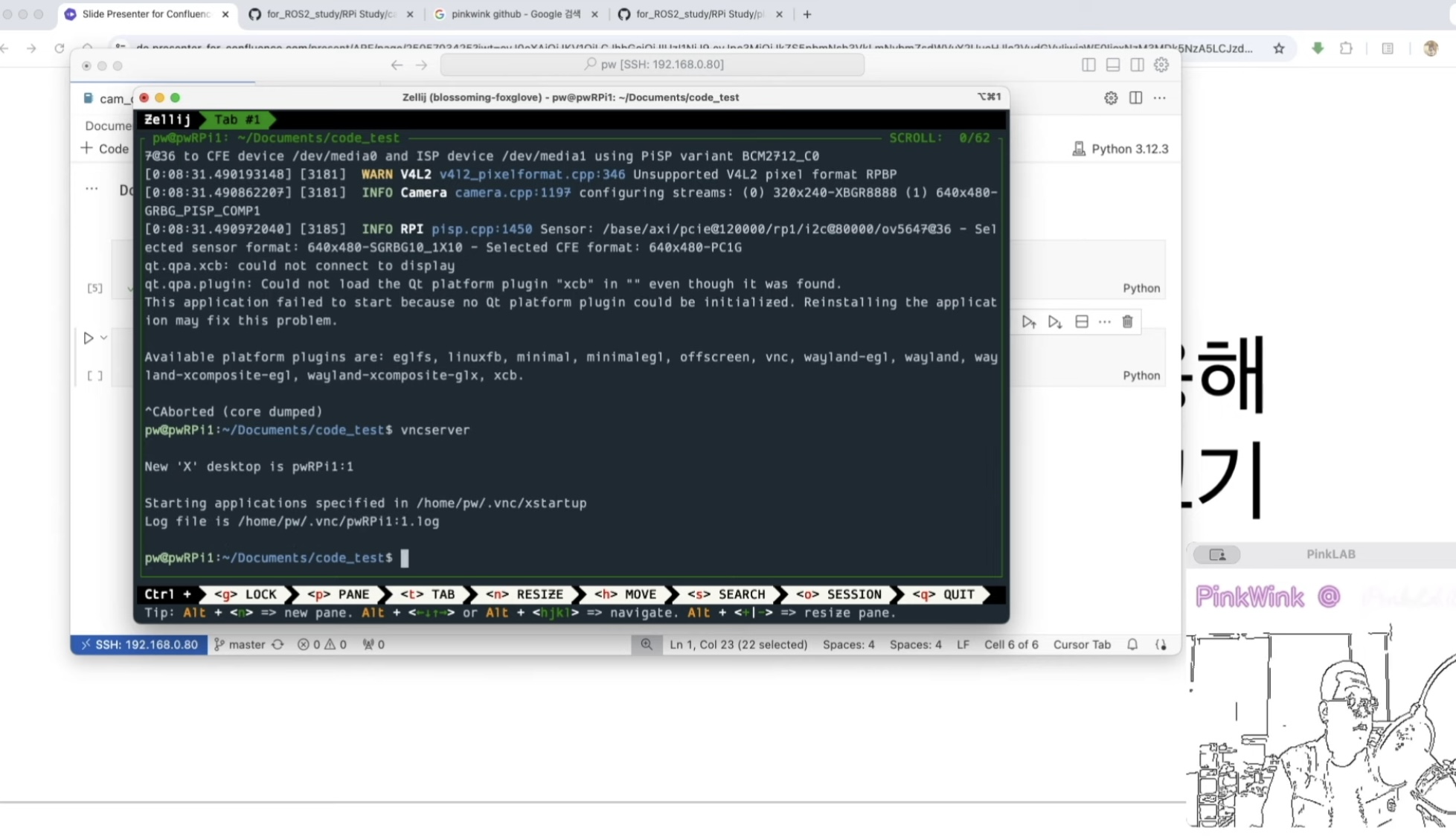Screen dimensions: 1456x836
Task: Click the zoom magnifier status icon
Action: click(x=647, y=644)
